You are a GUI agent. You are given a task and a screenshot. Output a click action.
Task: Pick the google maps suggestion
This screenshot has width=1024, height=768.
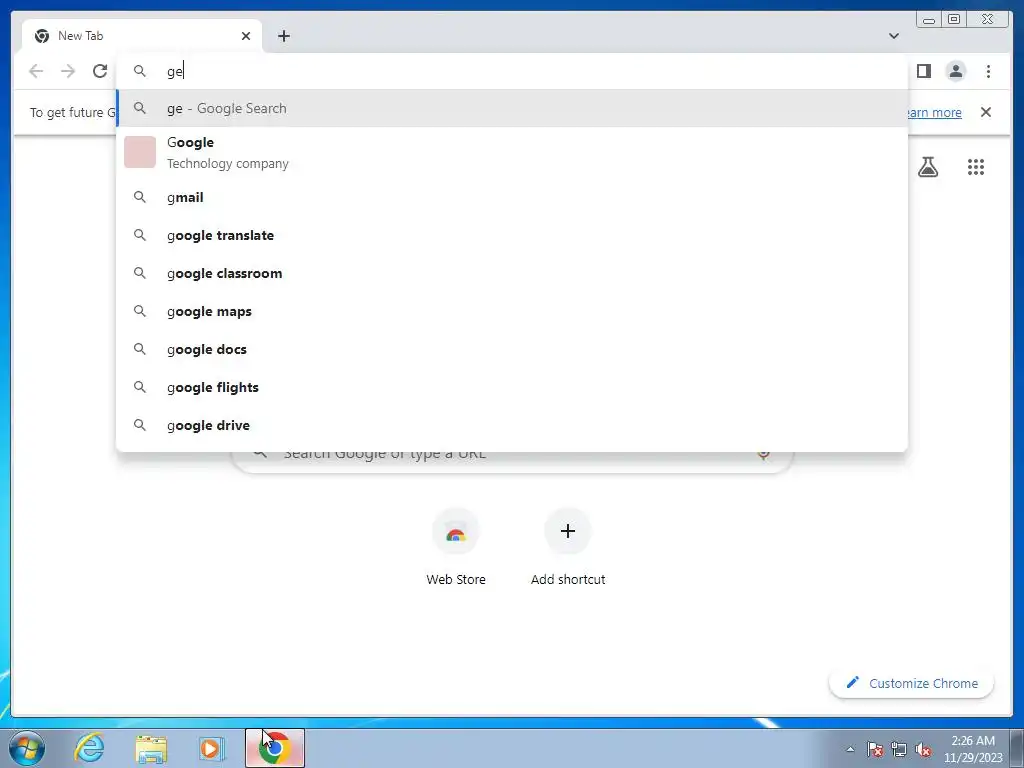[x=512, y=312]
